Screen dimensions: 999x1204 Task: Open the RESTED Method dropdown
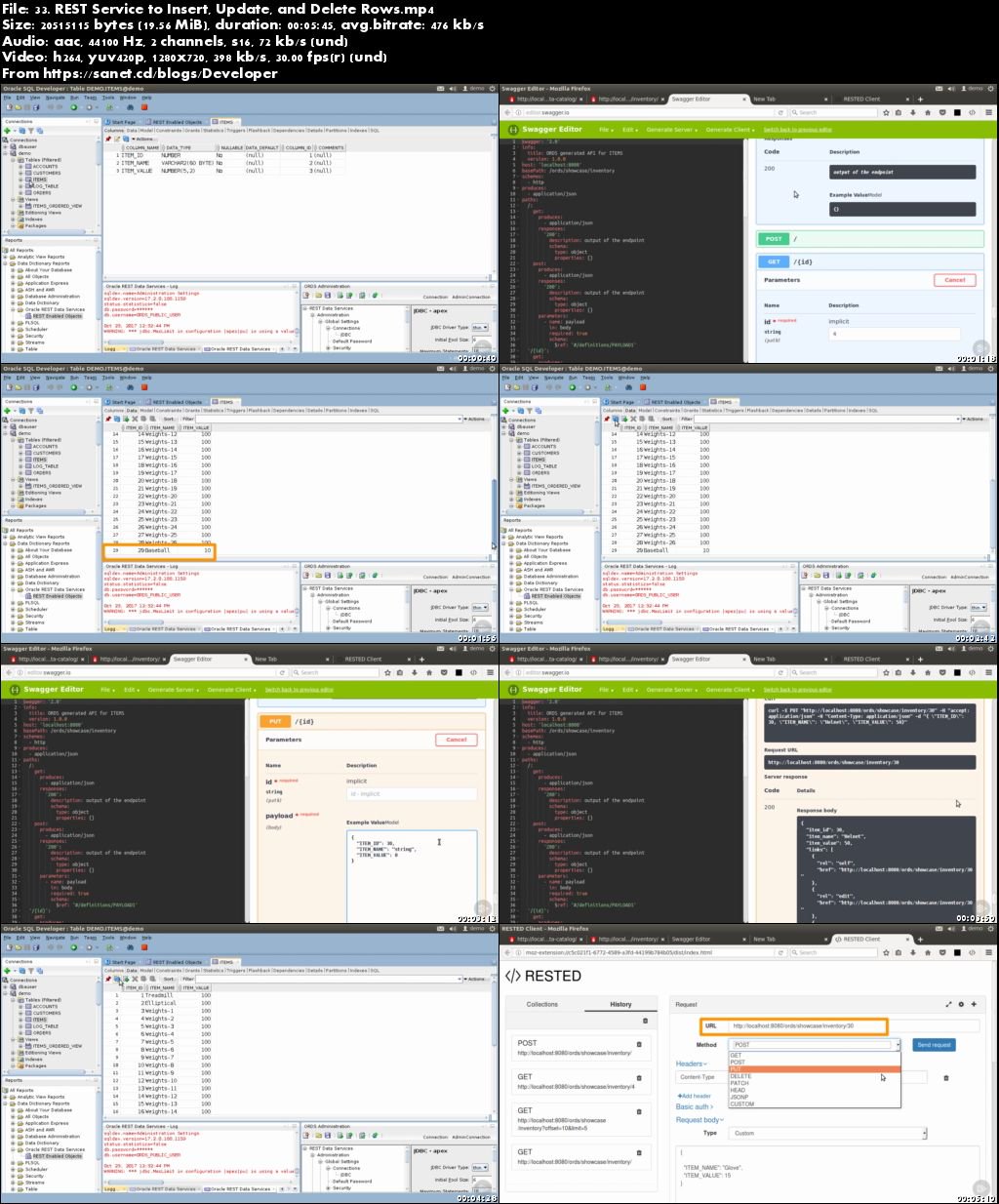click(x=816, y=1044)
